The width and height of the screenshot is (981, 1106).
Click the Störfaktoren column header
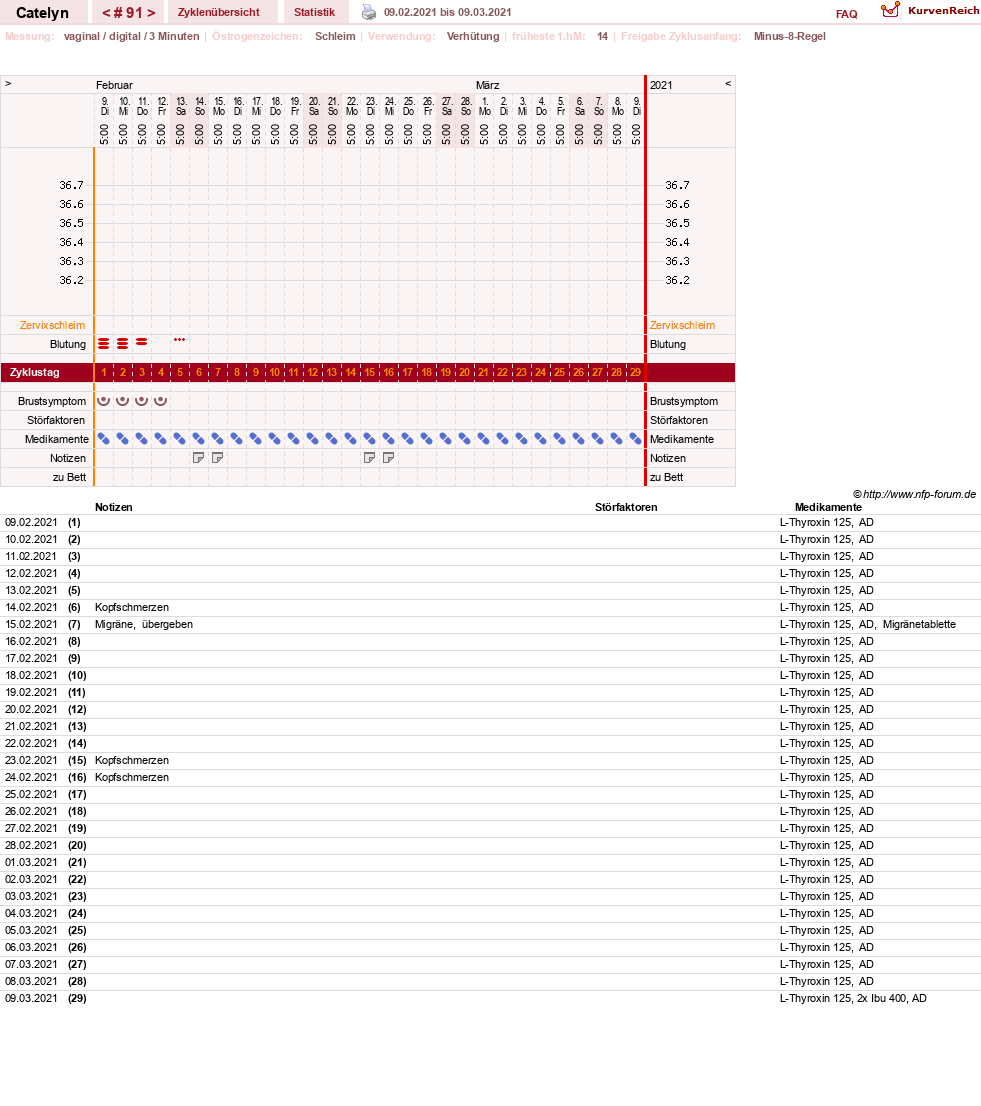click(626, 507)
